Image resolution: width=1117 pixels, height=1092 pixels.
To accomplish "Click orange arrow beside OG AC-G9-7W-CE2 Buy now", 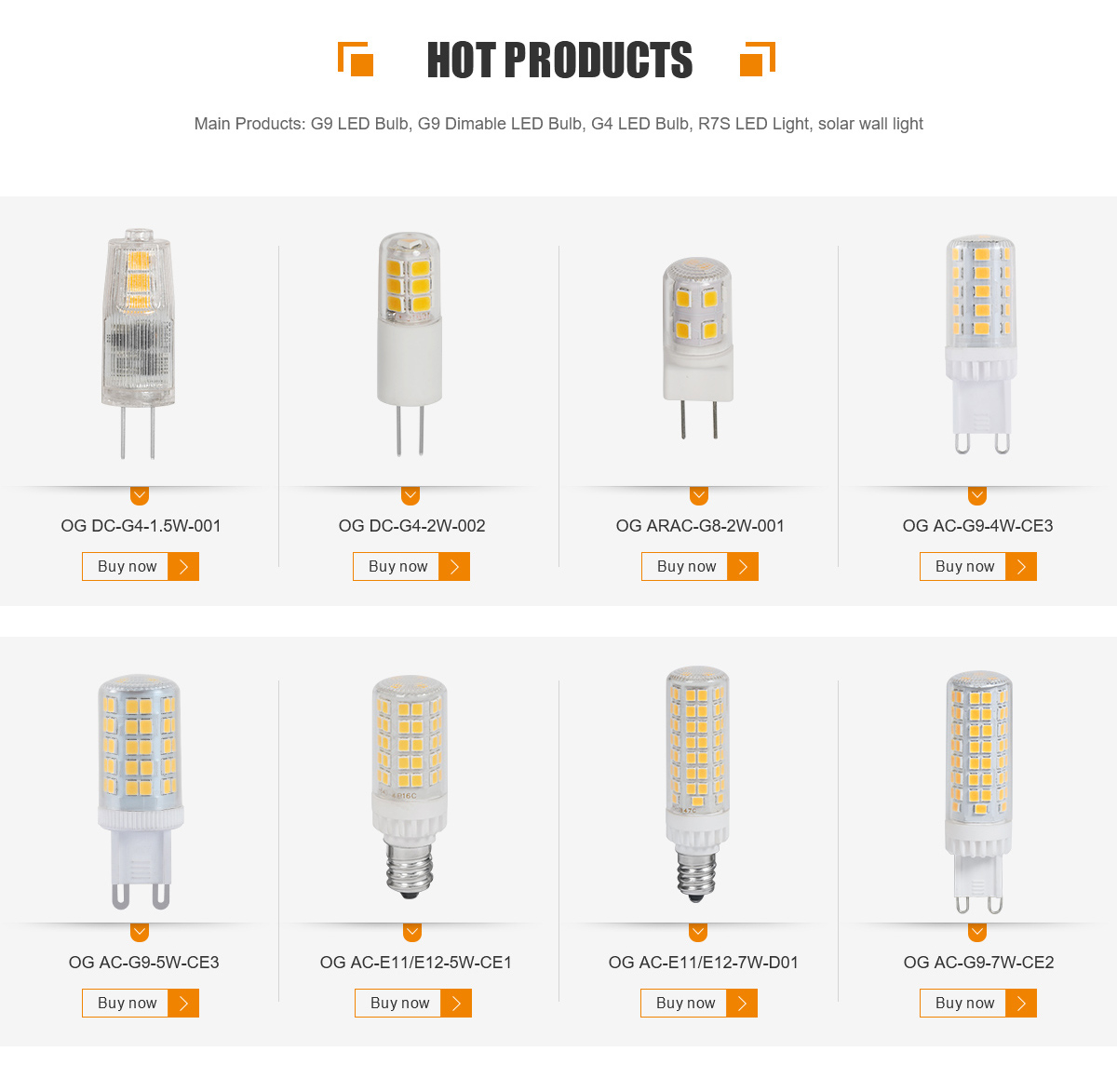I will (x=1021, y=1004).
